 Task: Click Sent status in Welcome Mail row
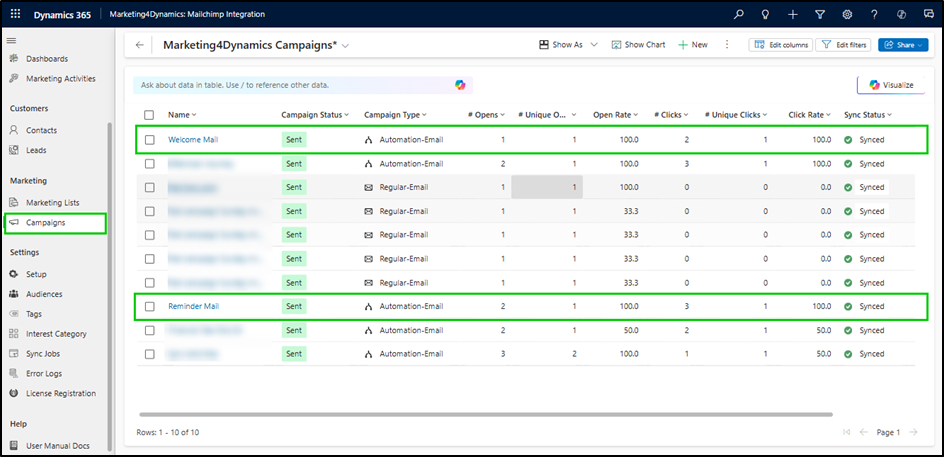pos(294,140)
